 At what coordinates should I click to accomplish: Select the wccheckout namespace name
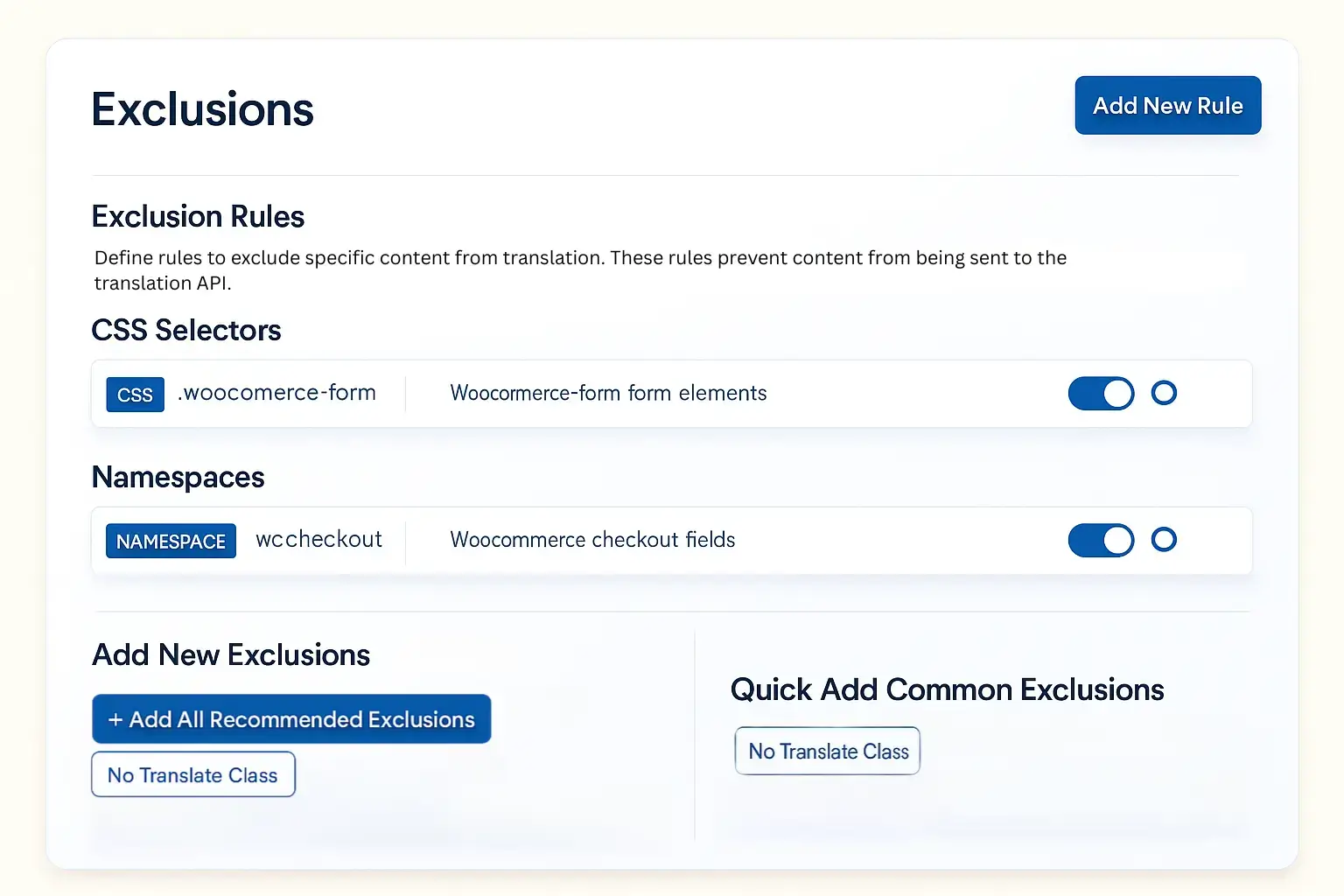click(318, 539)
